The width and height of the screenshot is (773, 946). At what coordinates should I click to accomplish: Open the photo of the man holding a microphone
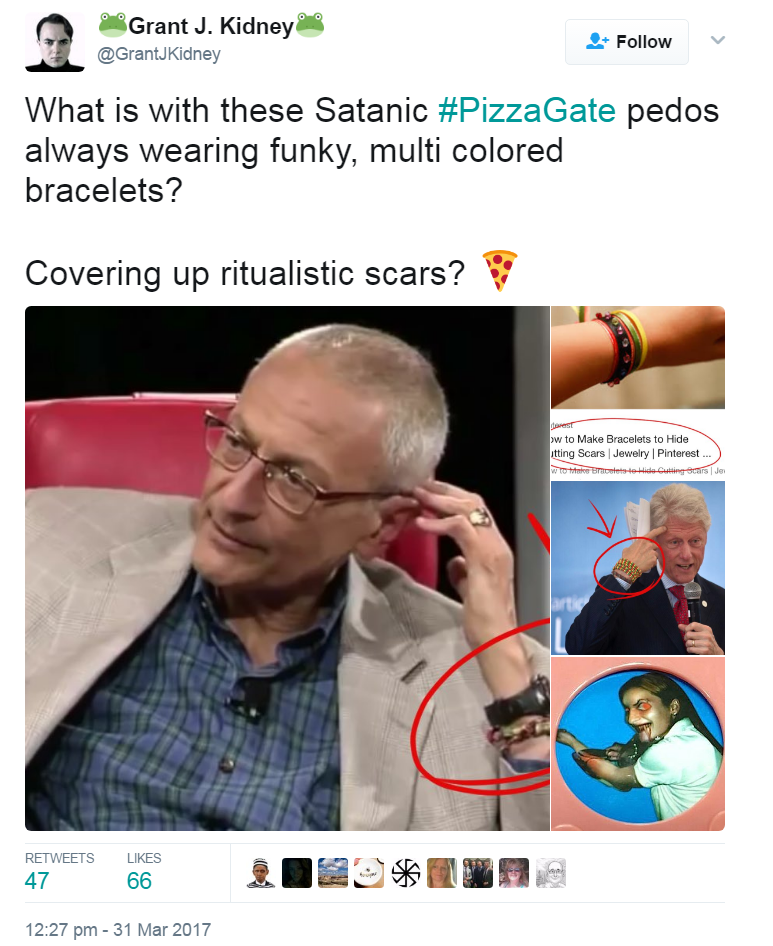638,568
